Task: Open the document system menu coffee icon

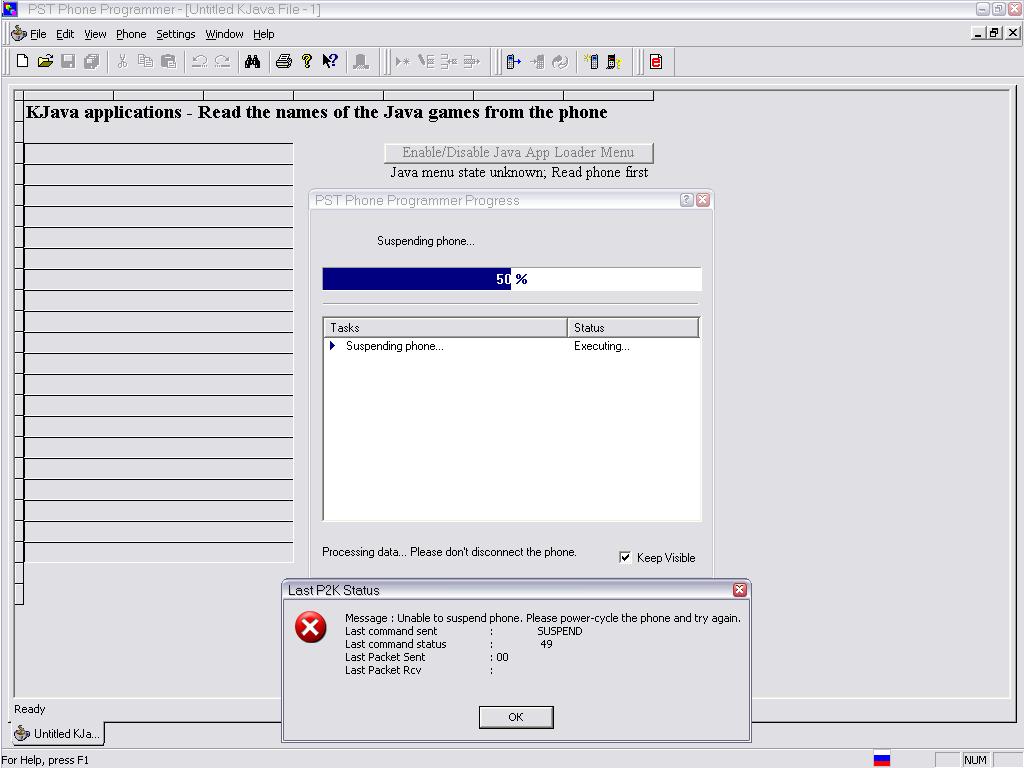Action: click(x=19, y=33)
